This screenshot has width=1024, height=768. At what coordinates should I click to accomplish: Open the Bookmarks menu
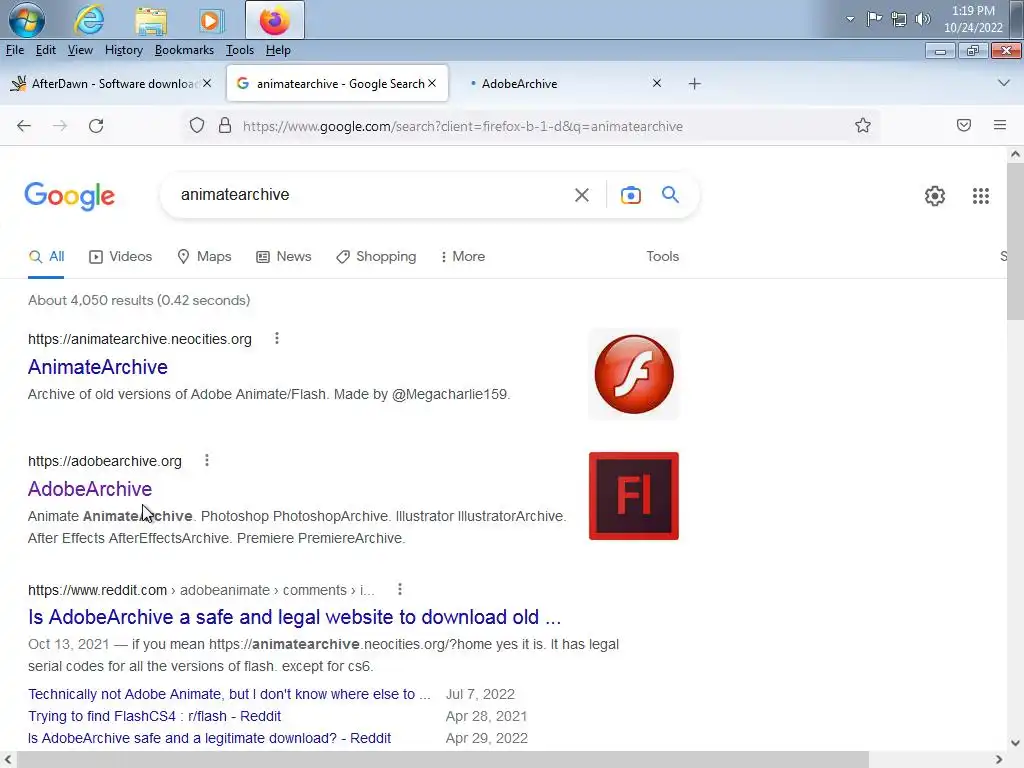click(x=184, y=50)
